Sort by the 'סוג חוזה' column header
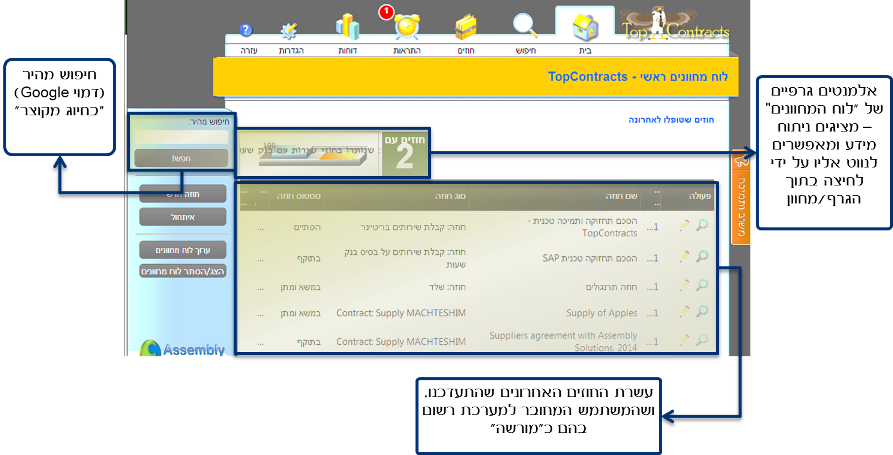893x455 pixels. (452, 196)
